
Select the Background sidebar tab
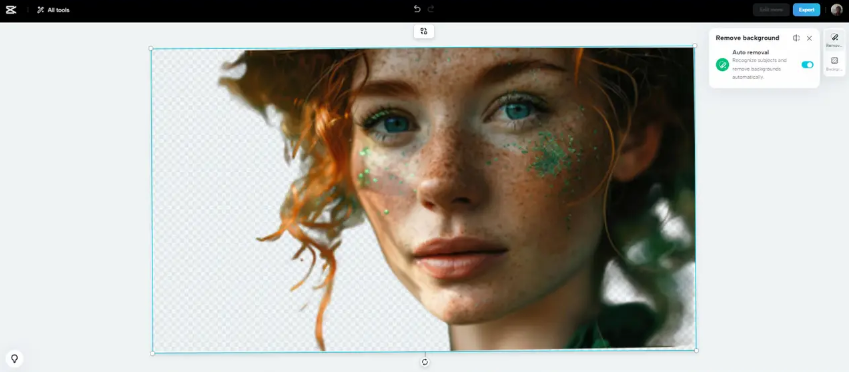[x=834, y=64]
